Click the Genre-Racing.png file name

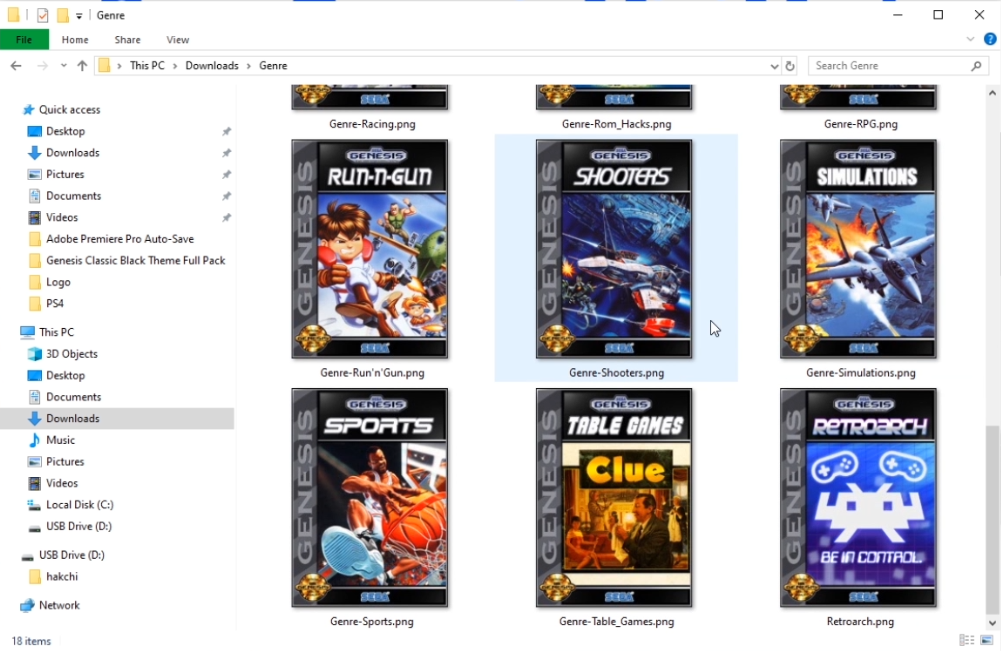[x=372, y=124]
